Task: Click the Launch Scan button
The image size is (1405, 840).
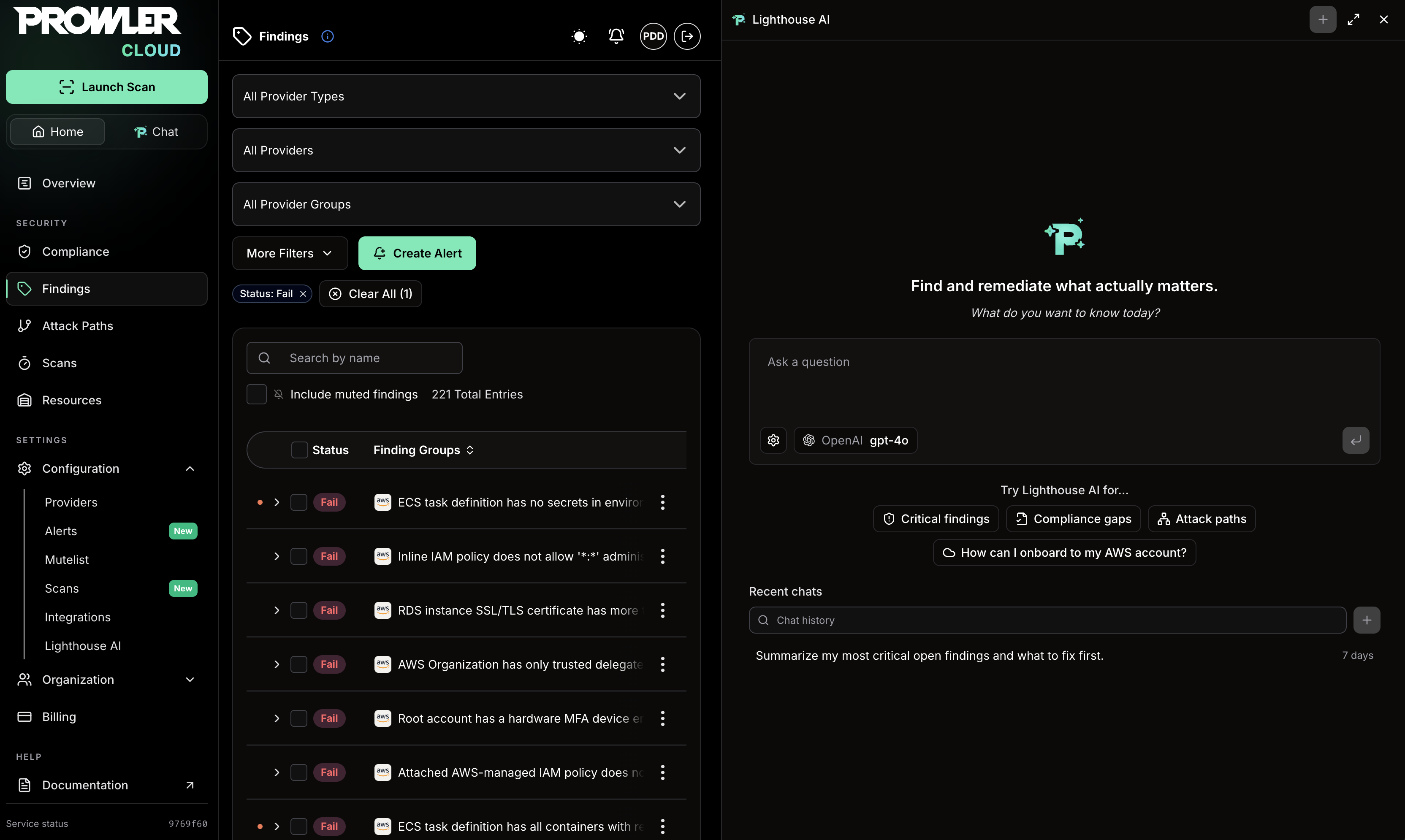Action: click(106, 87)
